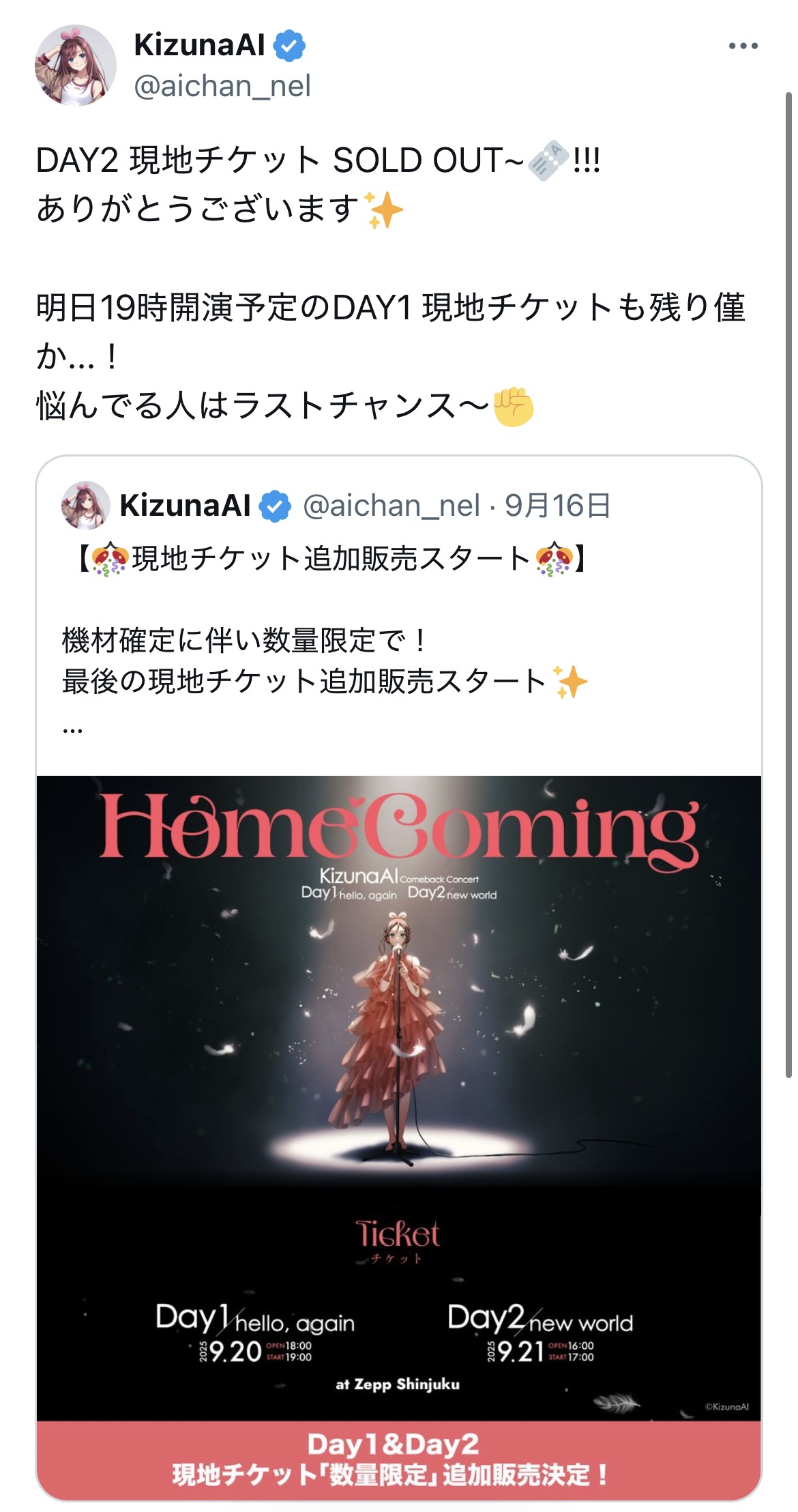
Task: Click the pink Day1&Day2 追加販売決定 banner
Action: [x=399, y=1460]
